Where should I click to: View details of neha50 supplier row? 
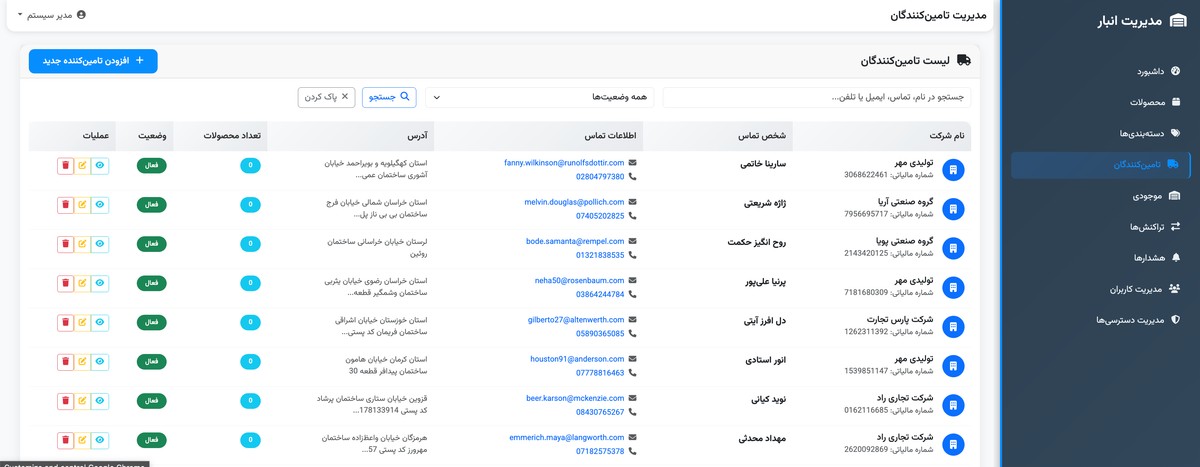pyautogui.click(x=99, y=283)
